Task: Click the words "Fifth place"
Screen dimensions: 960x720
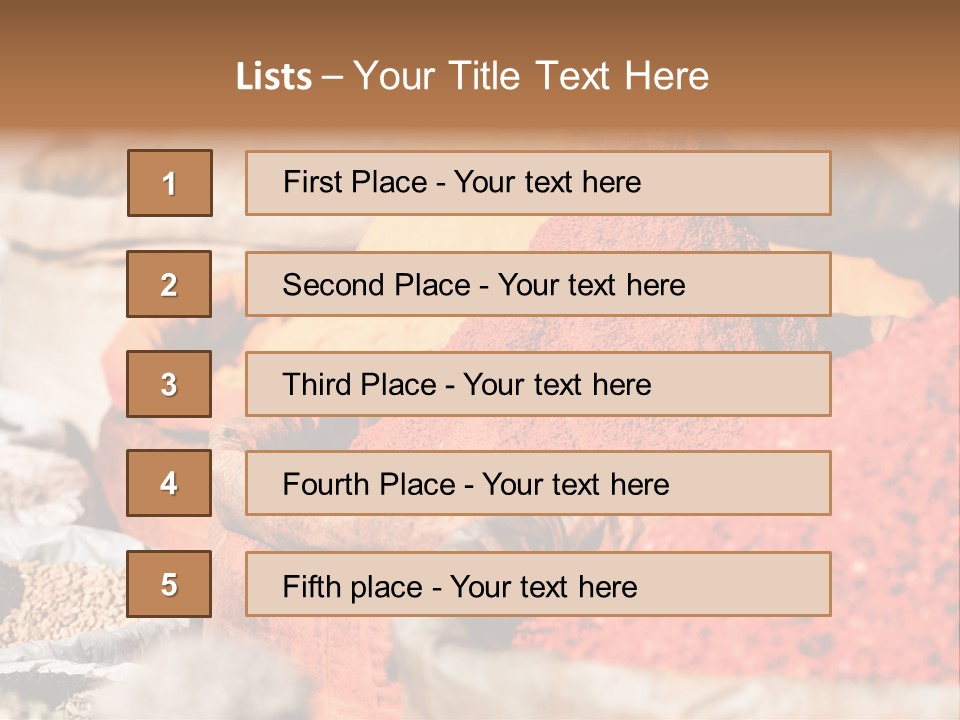Action: [351, 586]
